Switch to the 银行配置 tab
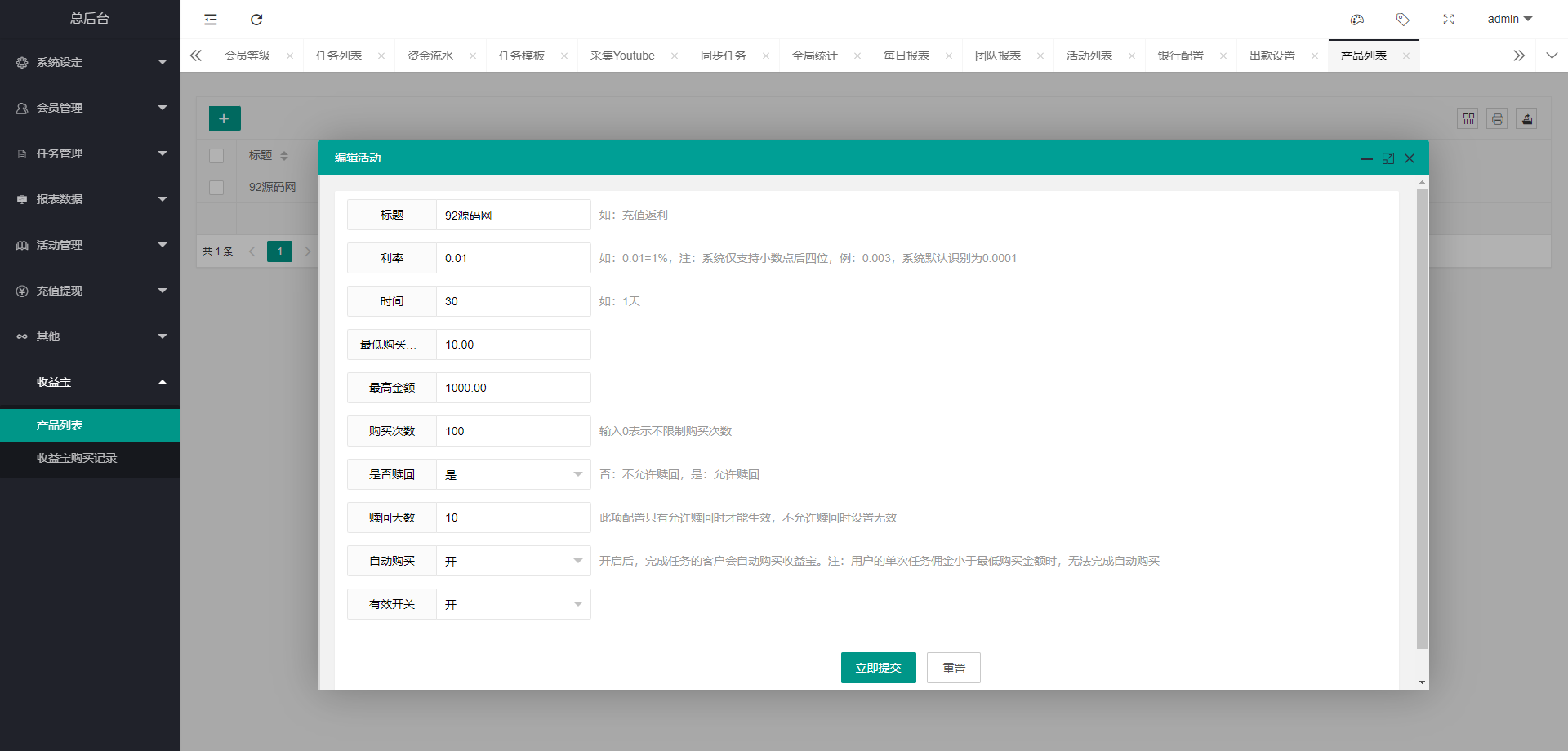The image size is (1568, 751). 1181,56
